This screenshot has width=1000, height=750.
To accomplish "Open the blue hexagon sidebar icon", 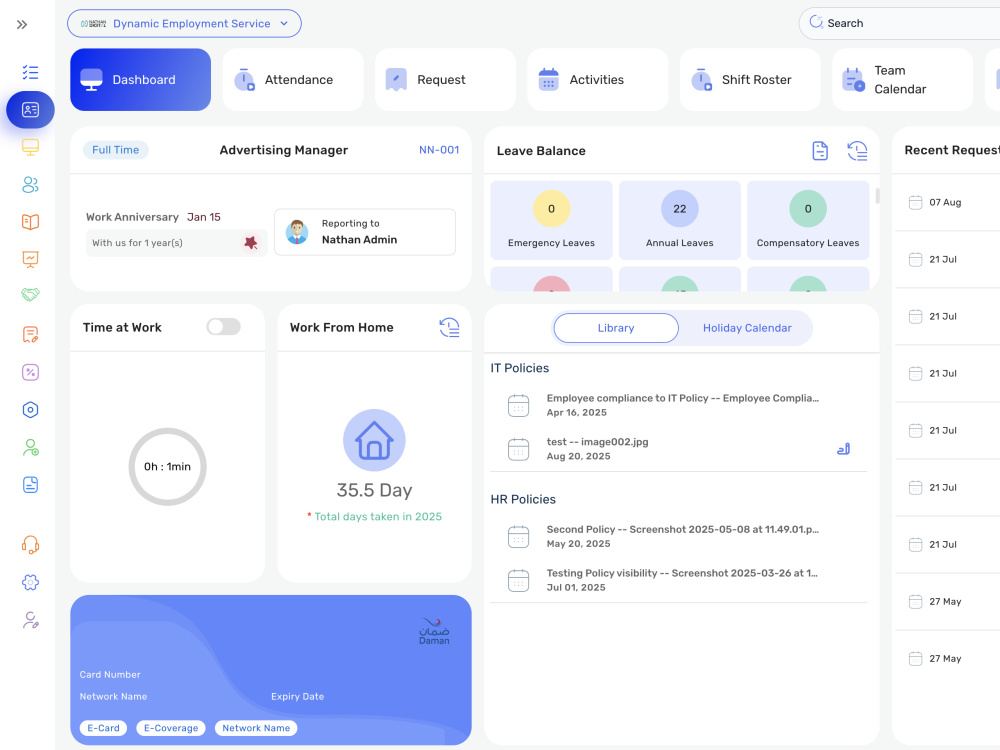I will [x=30, y=410].
